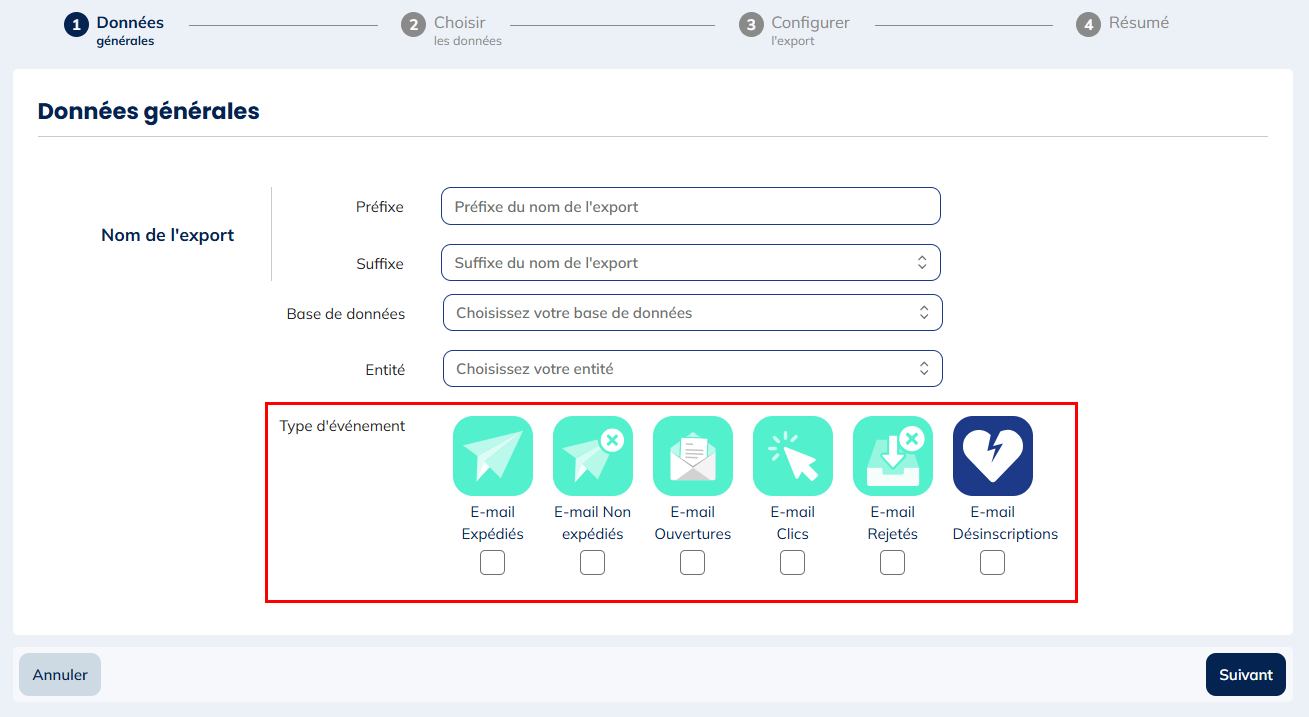Click the E-mail Expédiés paper plane icon

(492, 456)
